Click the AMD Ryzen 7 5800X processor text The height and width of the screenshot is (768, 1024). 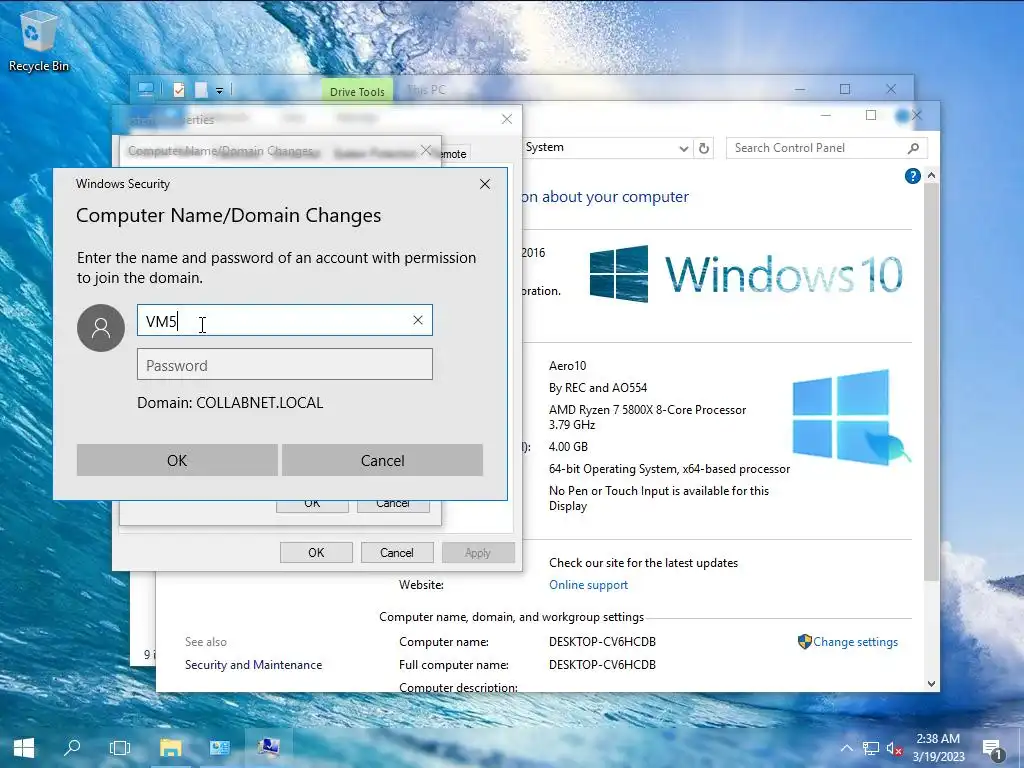tap(647, 417)
